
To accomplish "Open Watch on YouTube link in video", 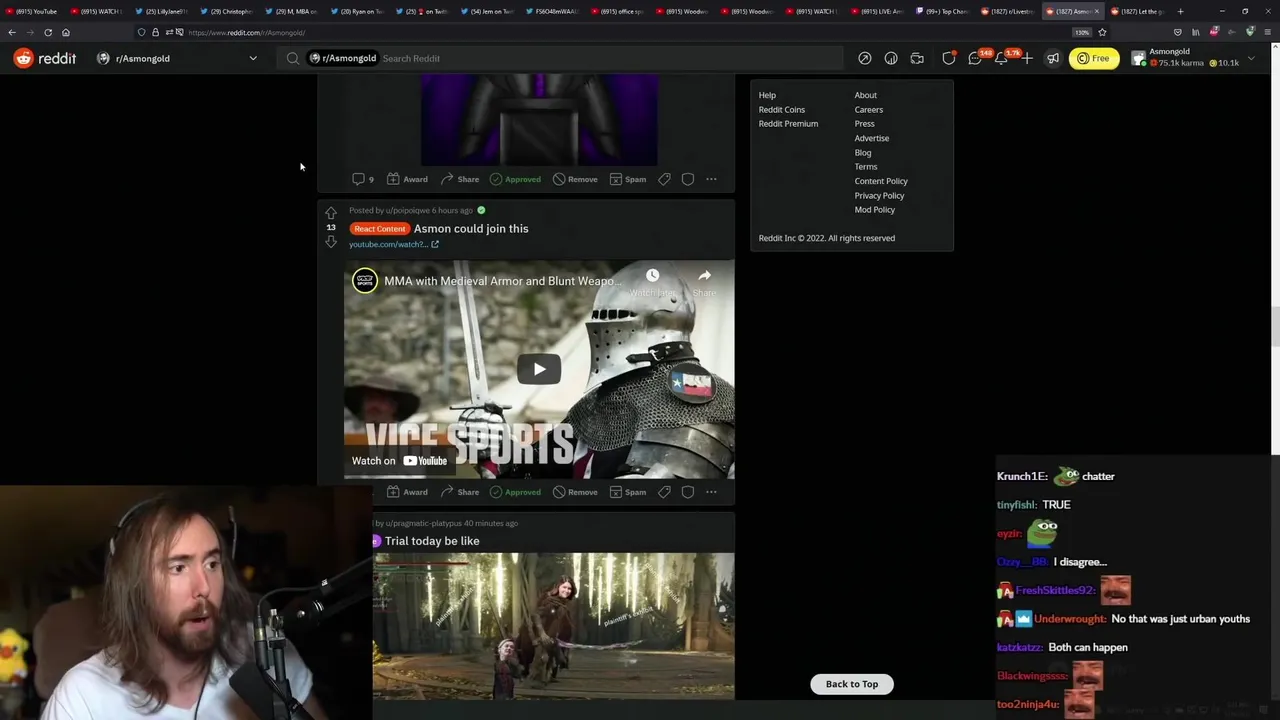I will [399, 460].
